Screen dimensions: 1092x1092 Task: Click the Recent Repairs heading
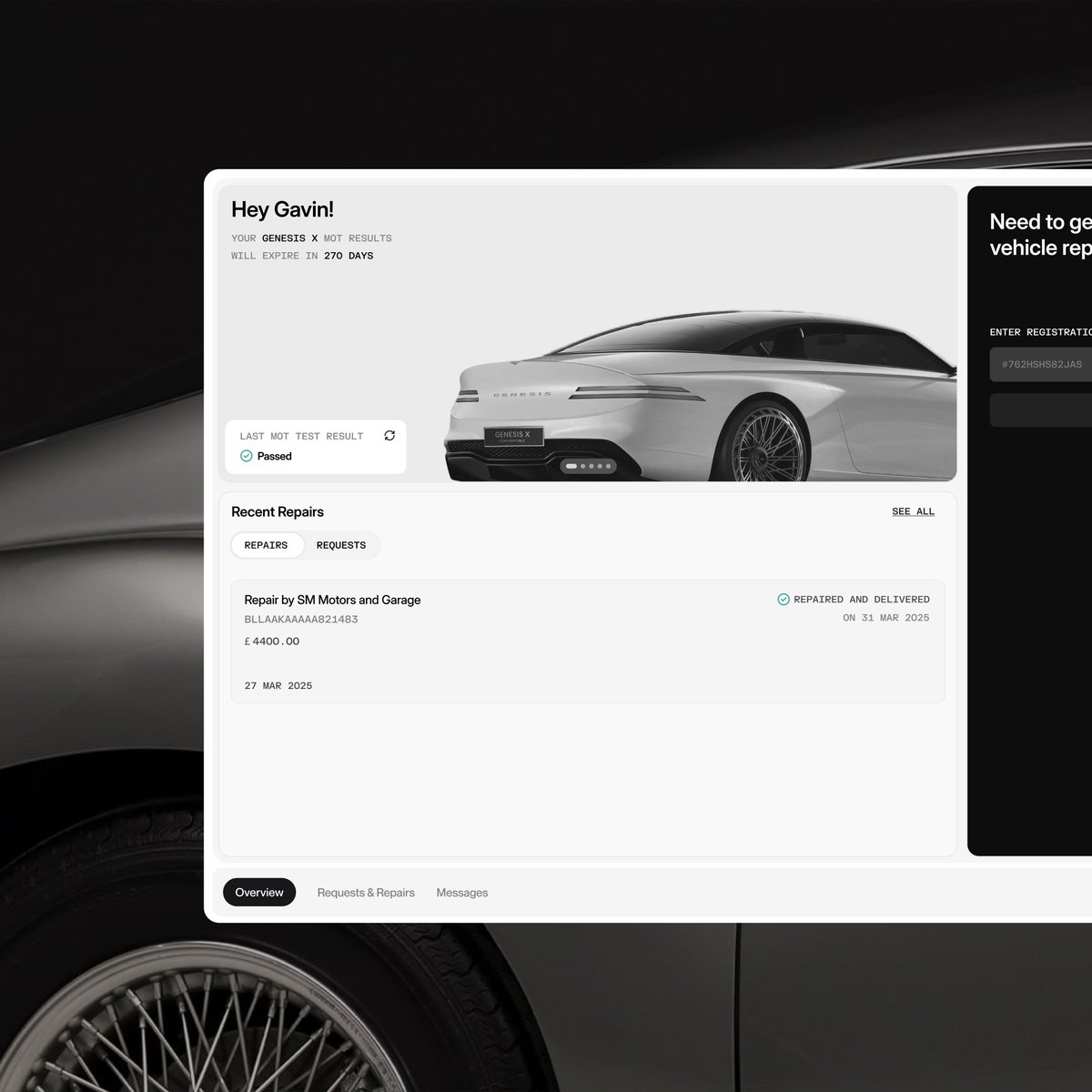[x=278, y=511]
